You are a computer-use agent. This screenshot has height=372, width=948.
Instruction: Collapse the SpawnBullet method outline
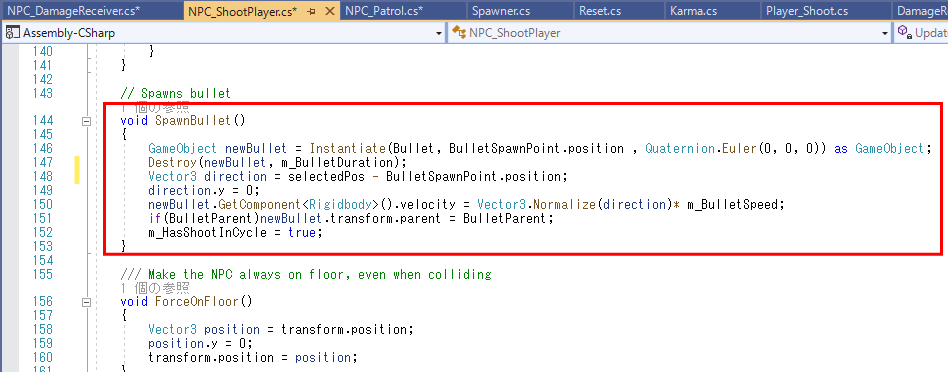86,121
